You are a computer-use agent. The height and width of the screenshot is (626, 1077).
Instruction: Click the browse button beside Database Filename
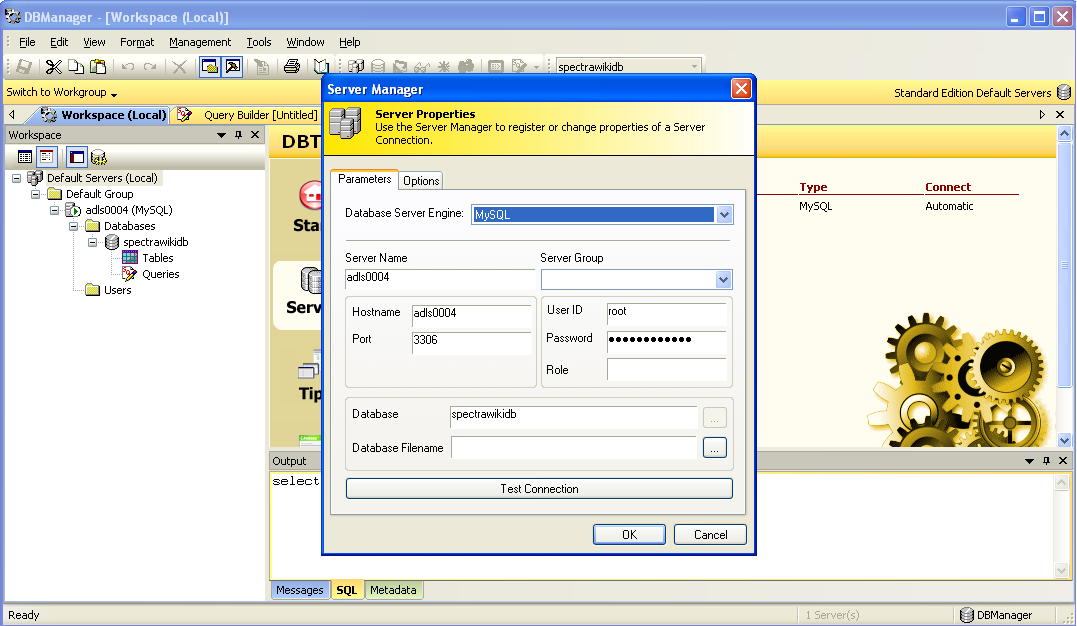click(x=714, y=448)
